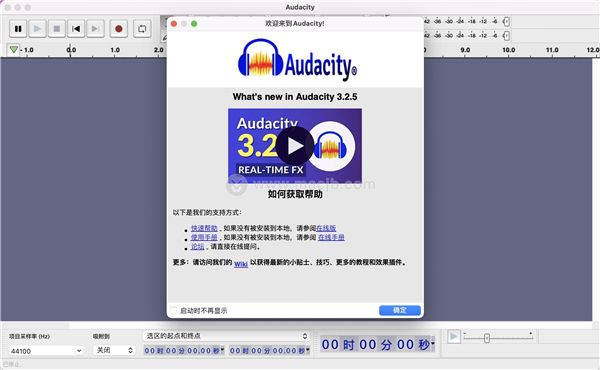
Task: Click the green timeline playhead triangle
Action: pos(14,49)
